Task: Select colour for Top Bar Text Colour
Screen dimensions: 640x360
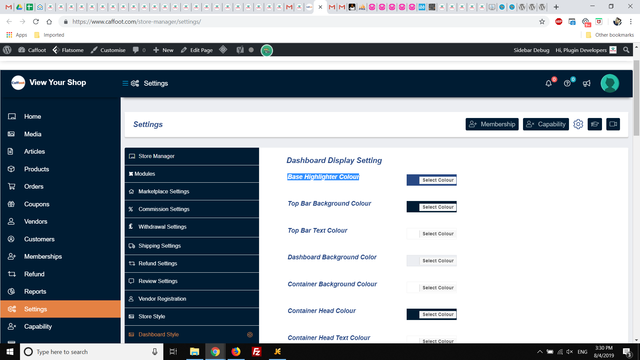Action: pos(431,234)
